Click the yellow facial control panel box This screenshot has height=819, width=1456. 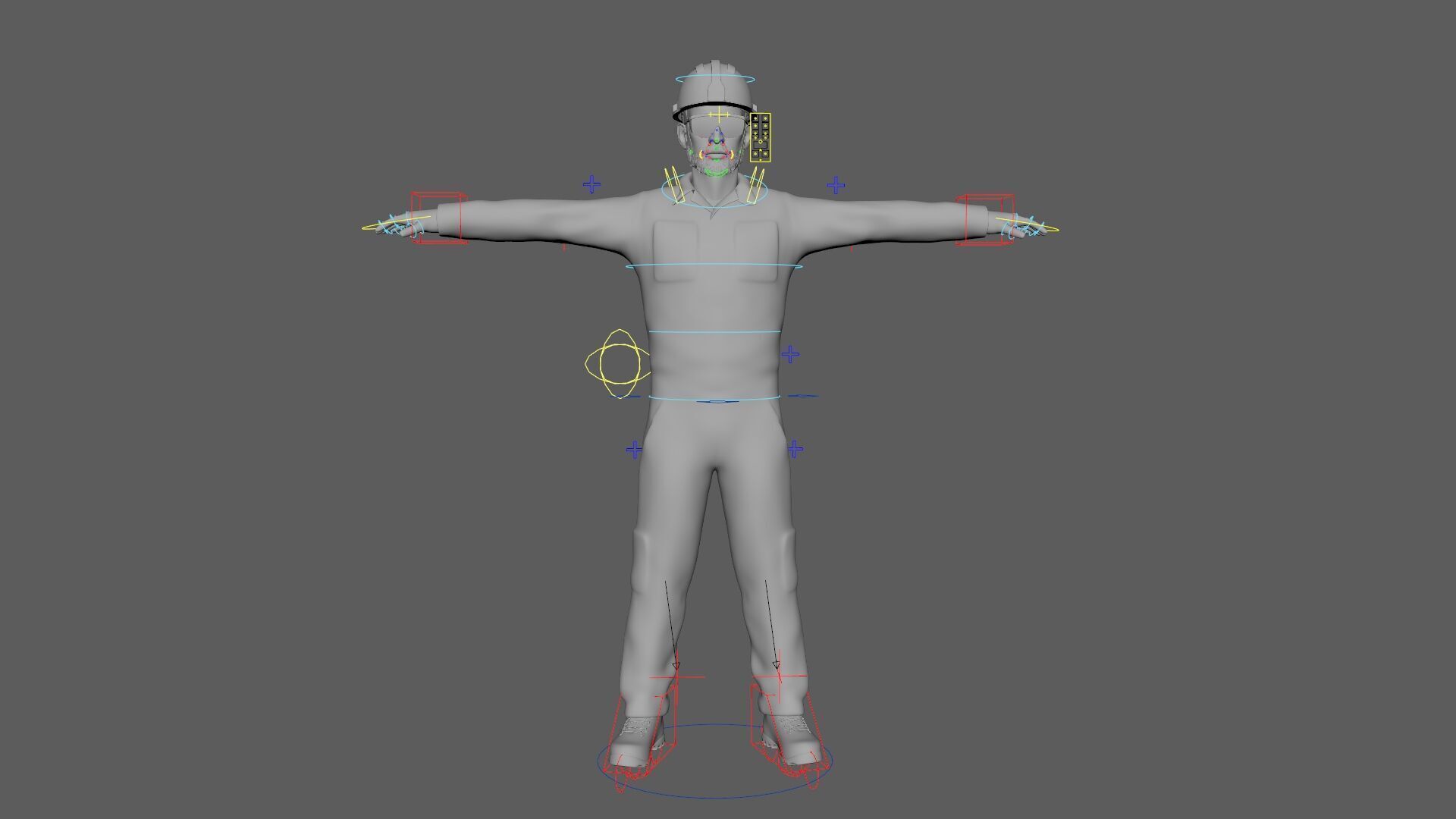click(x=761, y=137)
